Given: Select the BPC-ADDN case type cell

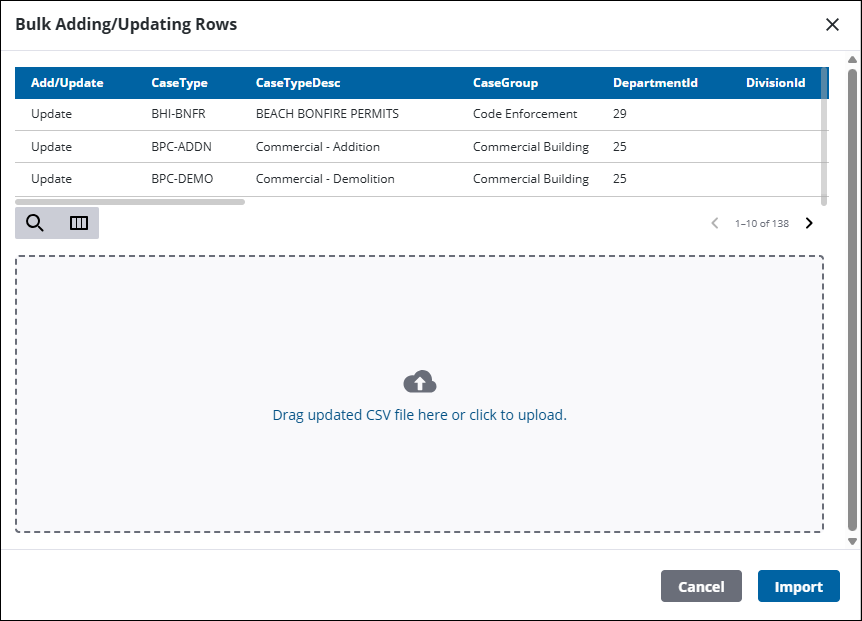Looking at the screenshot, I should pyautogui.click(x=181, y=147).
